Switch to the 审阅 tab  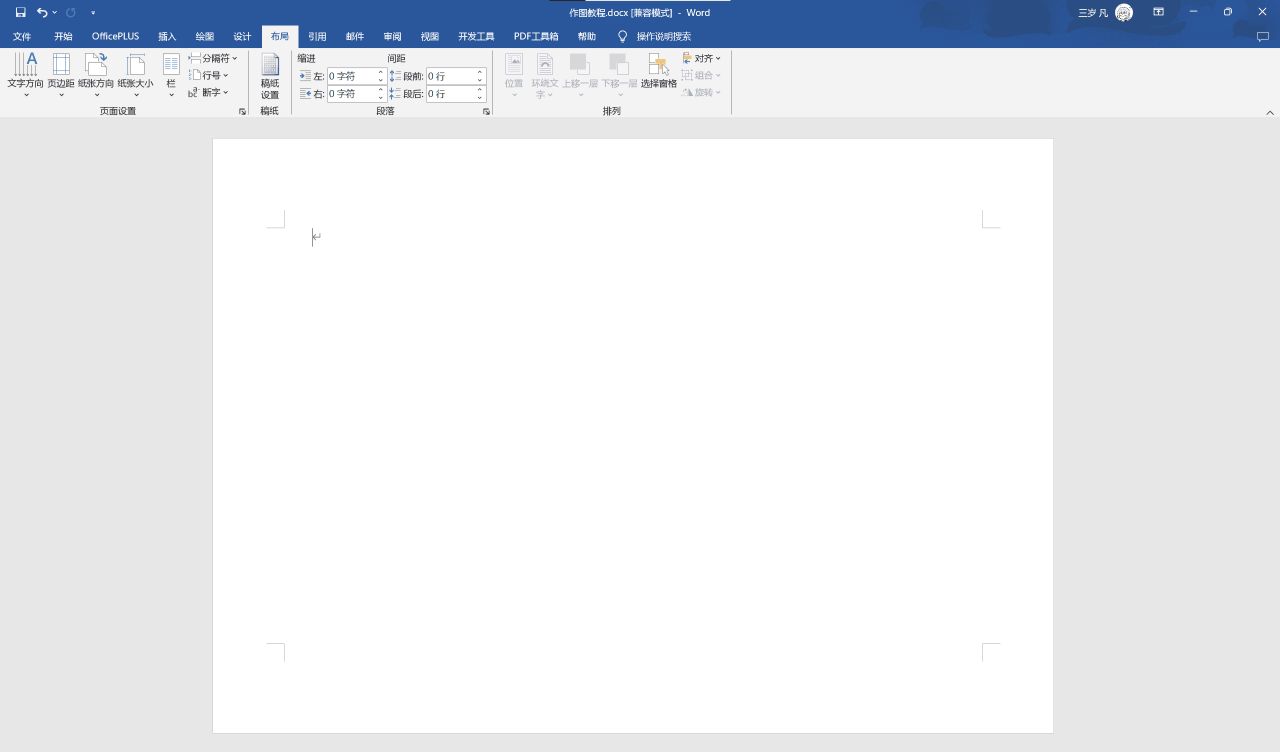[392, 36]
